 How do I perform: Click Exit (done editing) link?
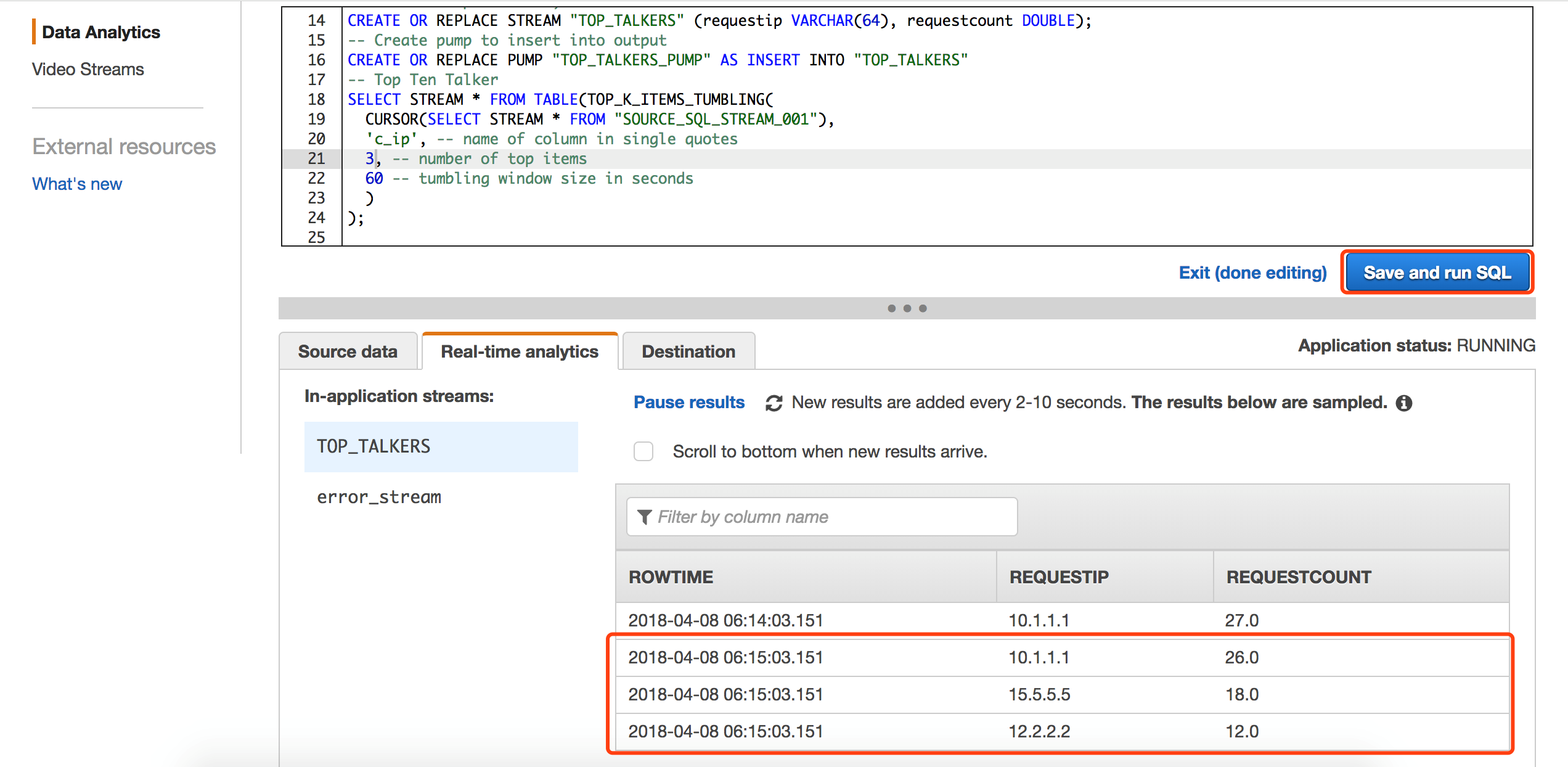1252,273
